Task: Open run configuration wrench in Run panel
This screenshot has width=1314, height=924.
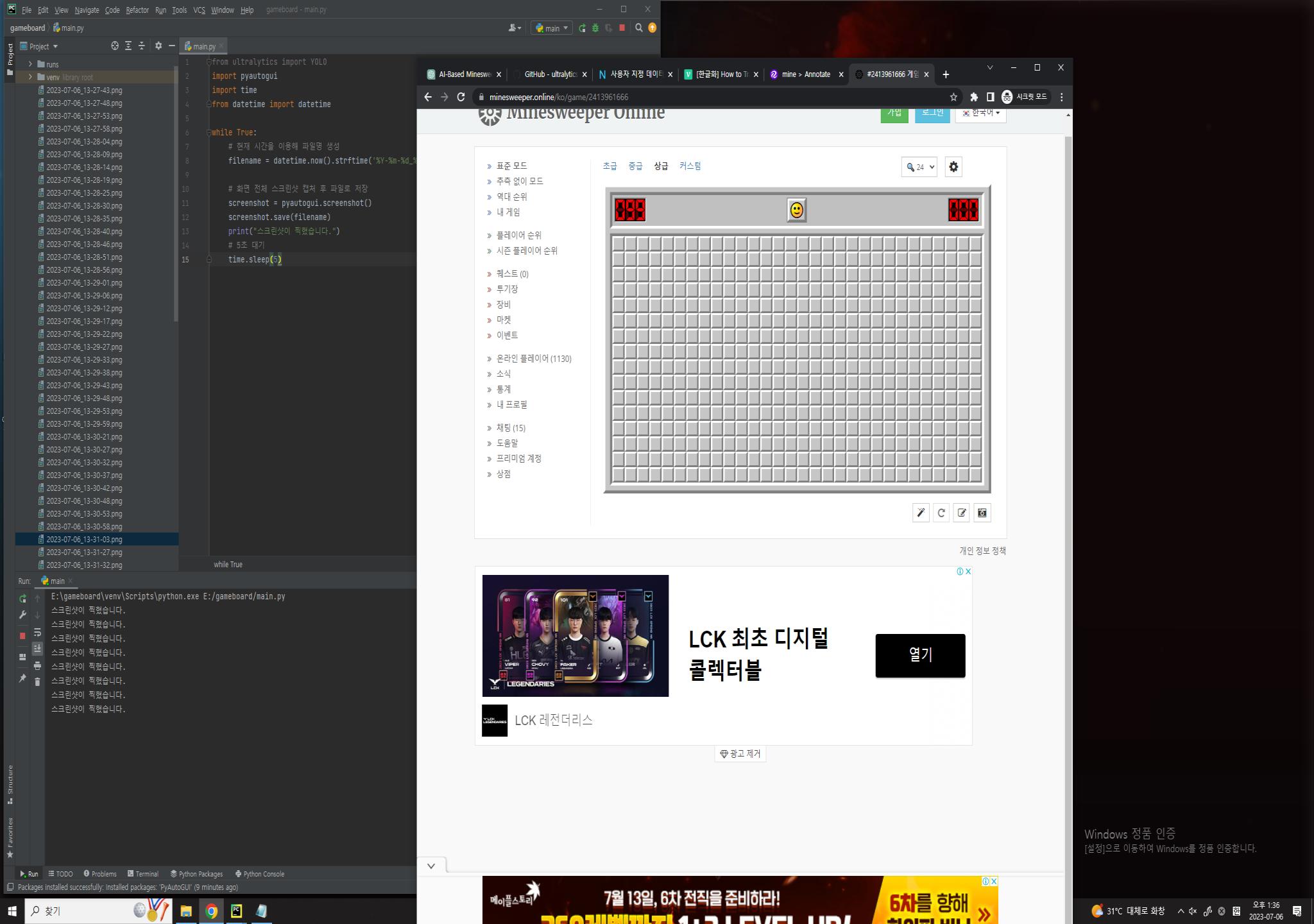Action: click(22, 615)
